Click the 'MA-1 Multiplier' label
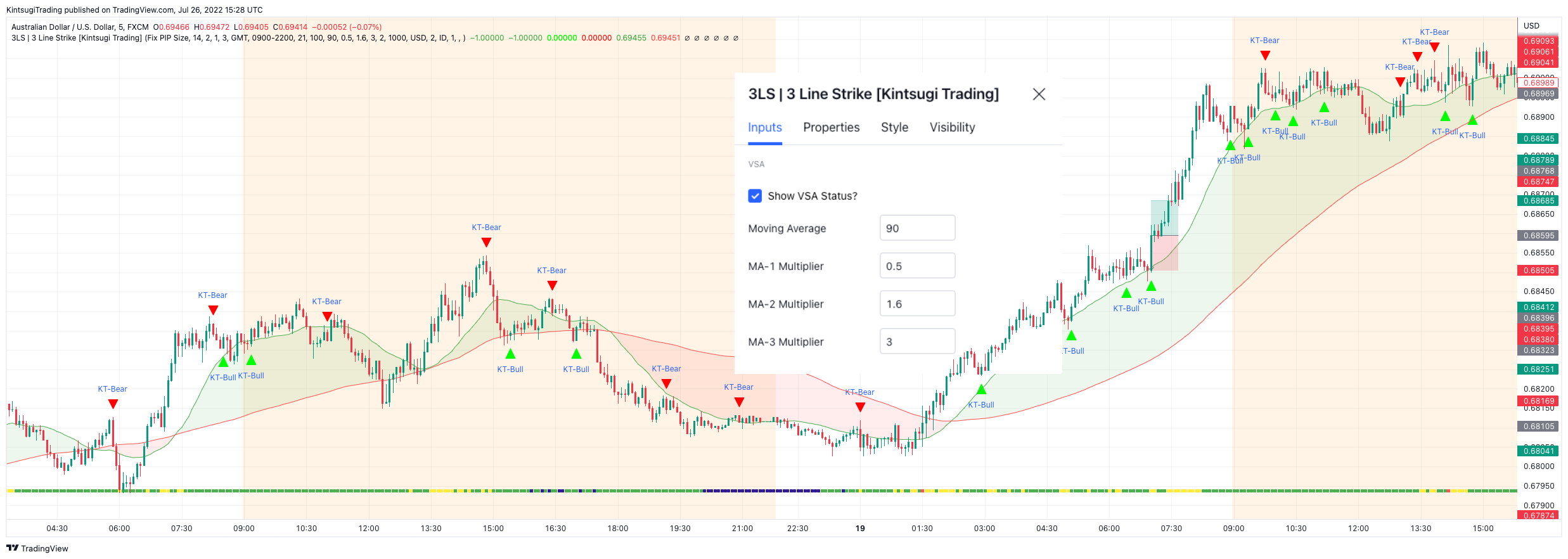This screenshot has height=559, width=1568. 786,266
